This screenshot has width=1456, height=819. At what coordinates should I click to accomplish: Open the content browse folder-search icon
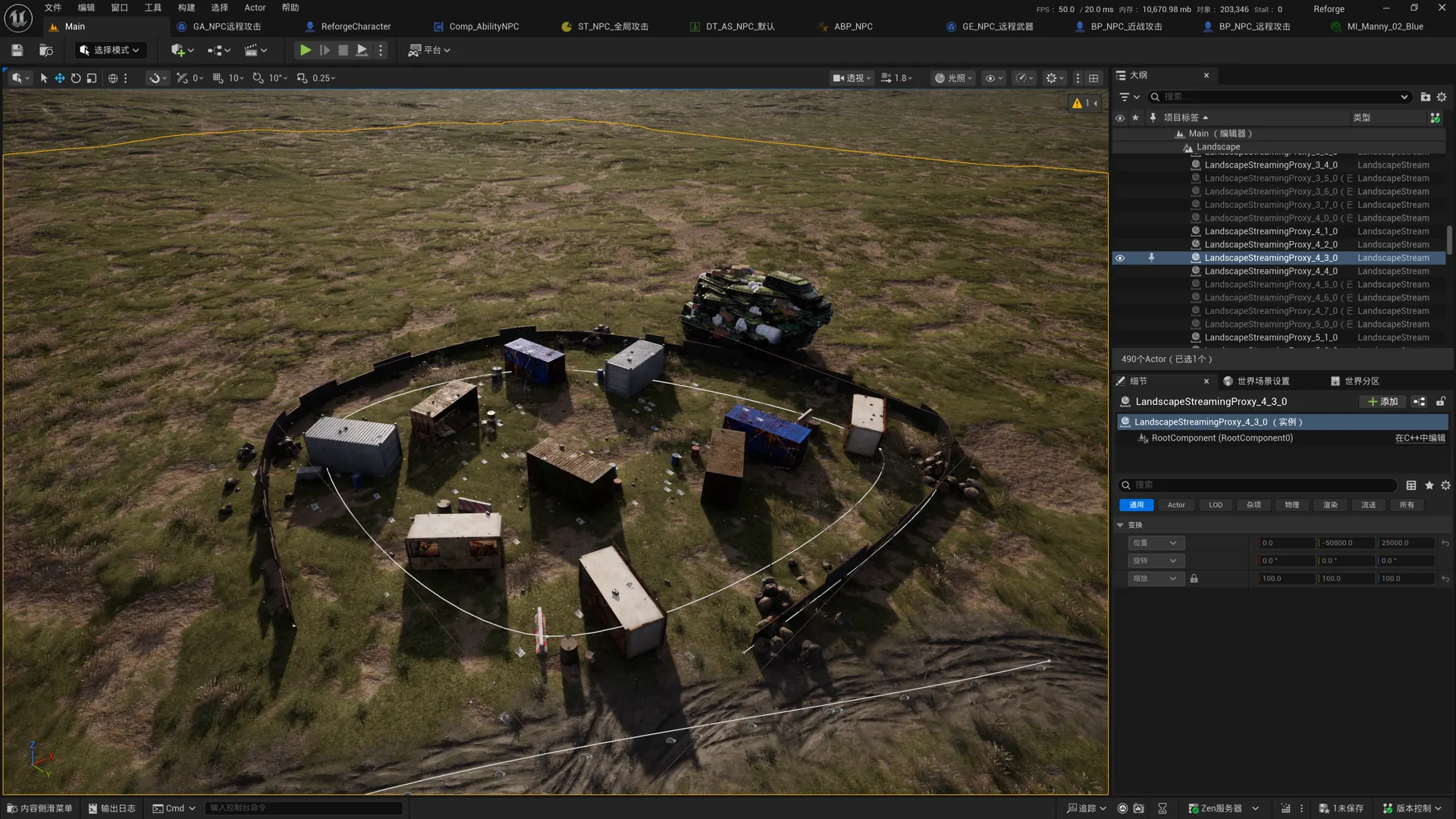pos(46,50)
